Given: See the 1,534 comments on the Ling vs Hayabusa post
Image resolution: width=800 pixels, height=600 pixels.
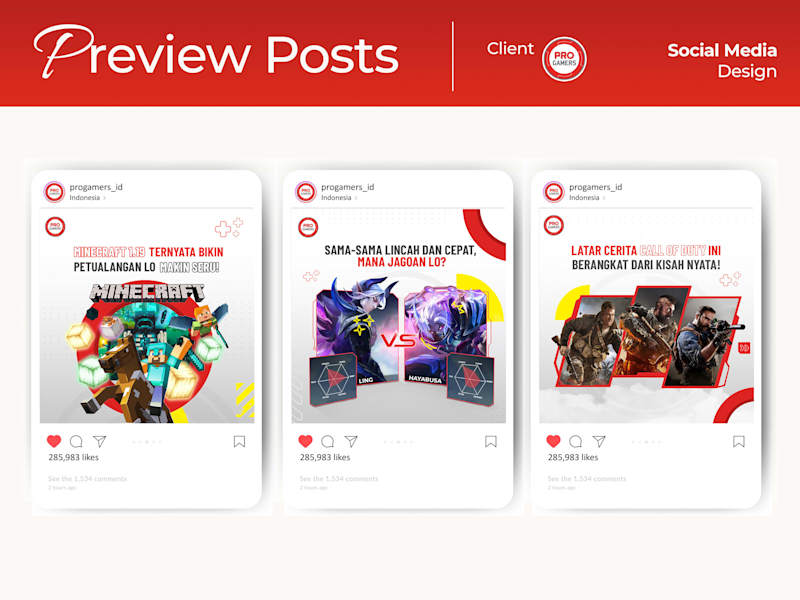Looking at the screenshot, I should pos(339,479).
